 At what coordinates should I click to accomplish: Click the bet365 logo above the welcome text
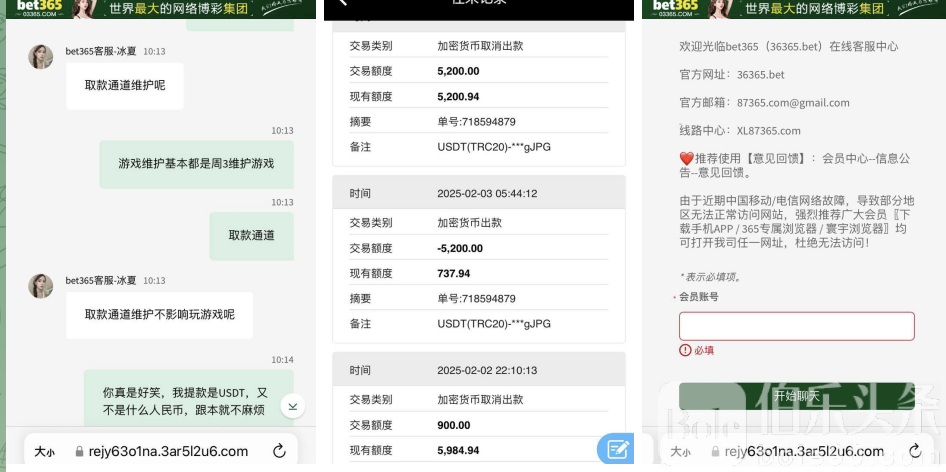coord(676,8)
